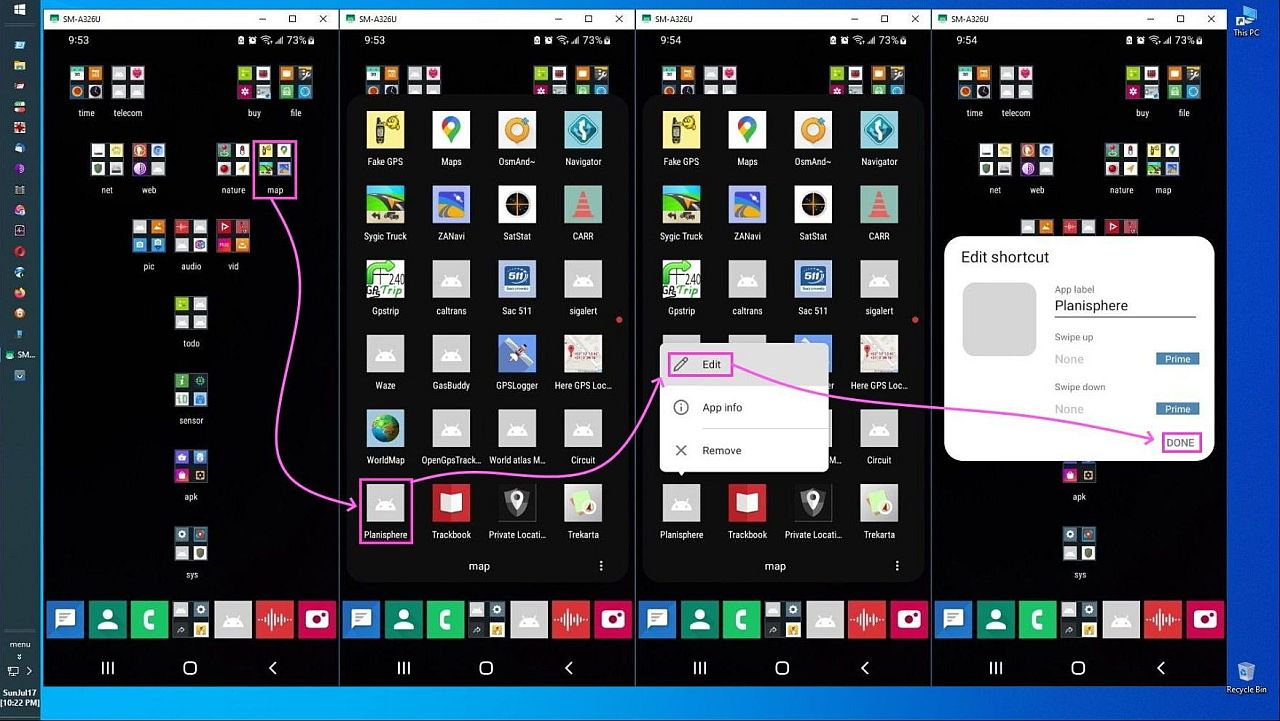Open GPSLogger satellite app icon
Viewport: 1280px width, 721px height.
[517, 354]
